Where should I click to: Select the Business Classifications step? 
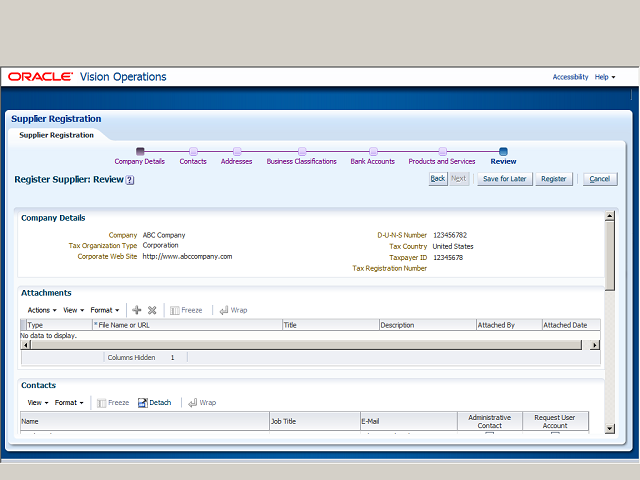point(302,161)
